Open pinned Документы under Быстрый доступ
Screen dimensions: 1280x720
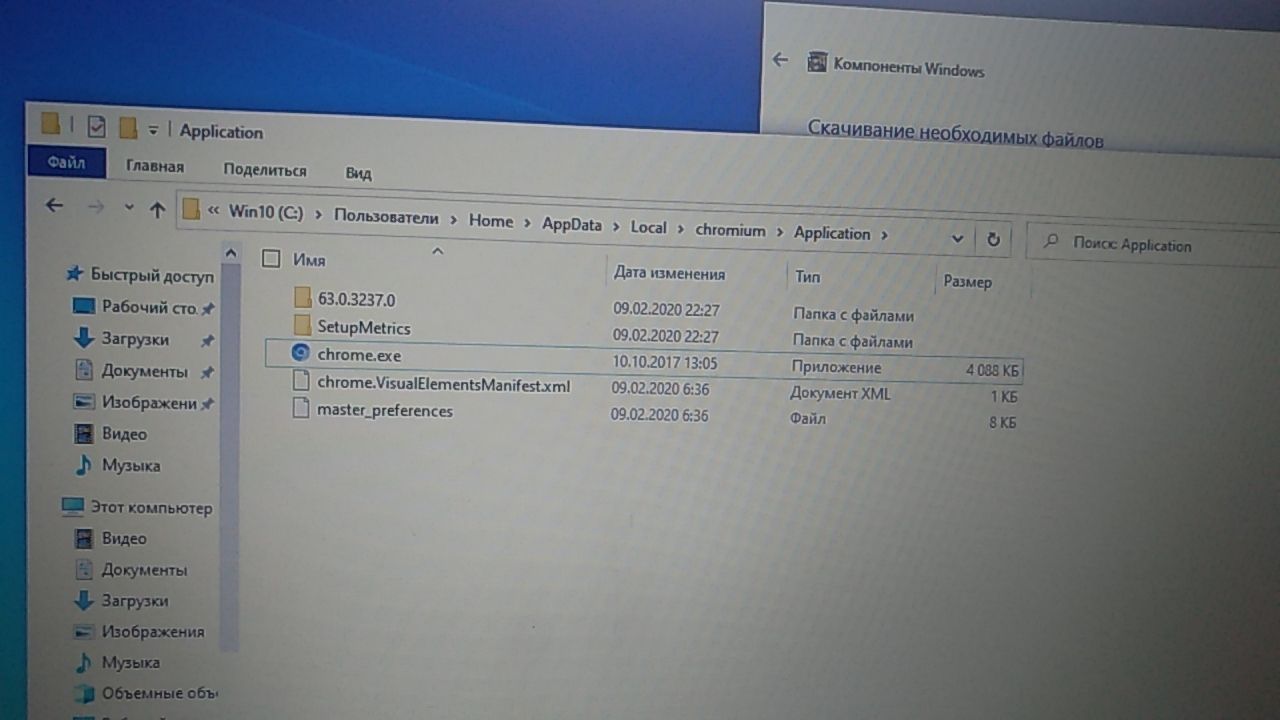click(144, 371)
